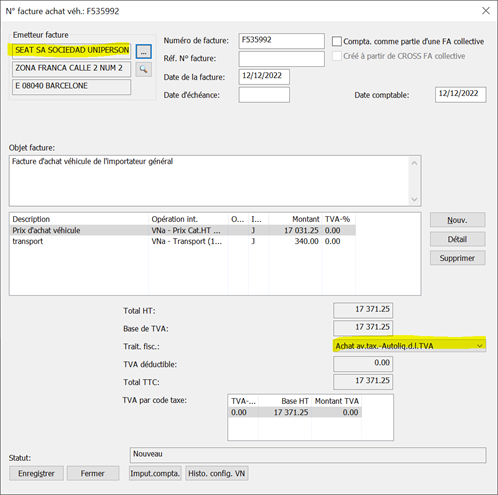Viewport: 498px width, 495px height.
Task: Select the Prix d'achat véhicule row
Action: tap(182, 230)
